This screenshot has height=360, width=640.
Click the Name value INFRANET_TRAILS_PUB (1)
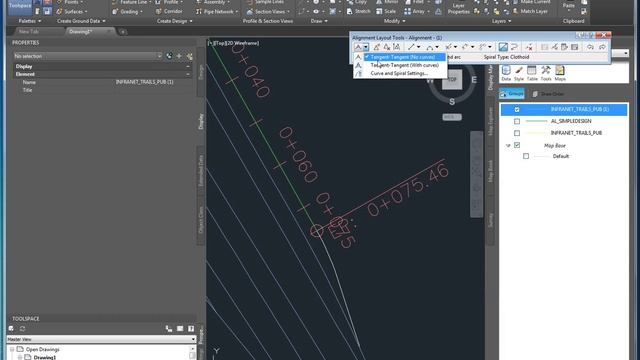click(x=144, y=82)
